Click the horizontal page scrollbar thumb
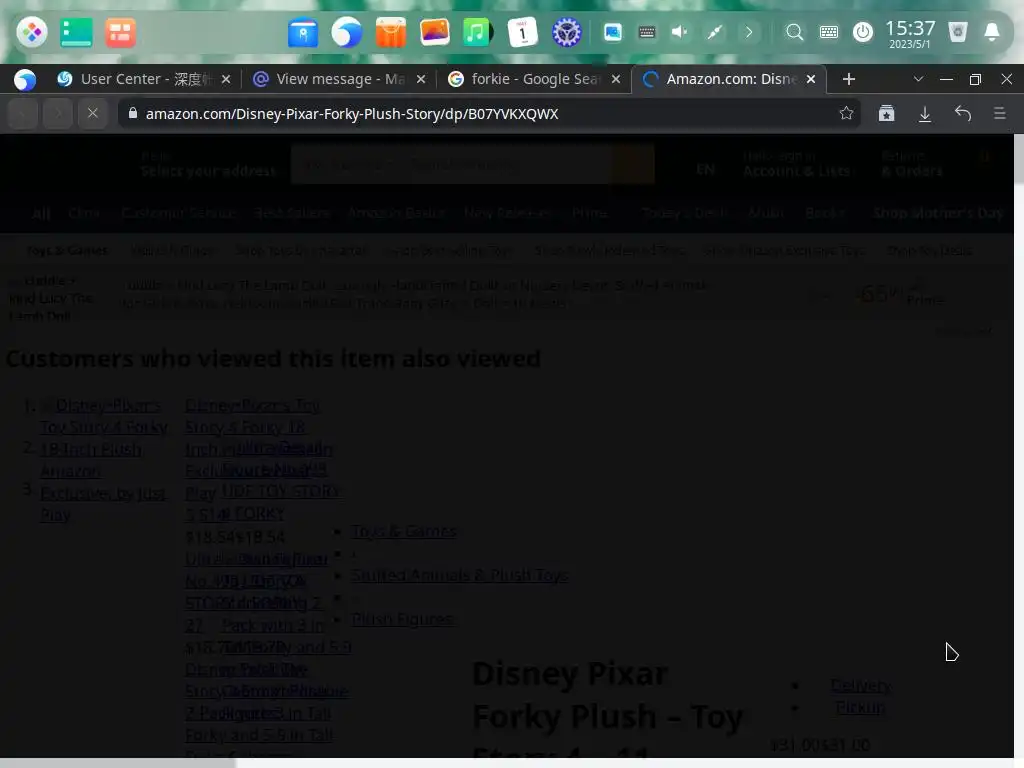The image size is (1024, 768). 118,763
